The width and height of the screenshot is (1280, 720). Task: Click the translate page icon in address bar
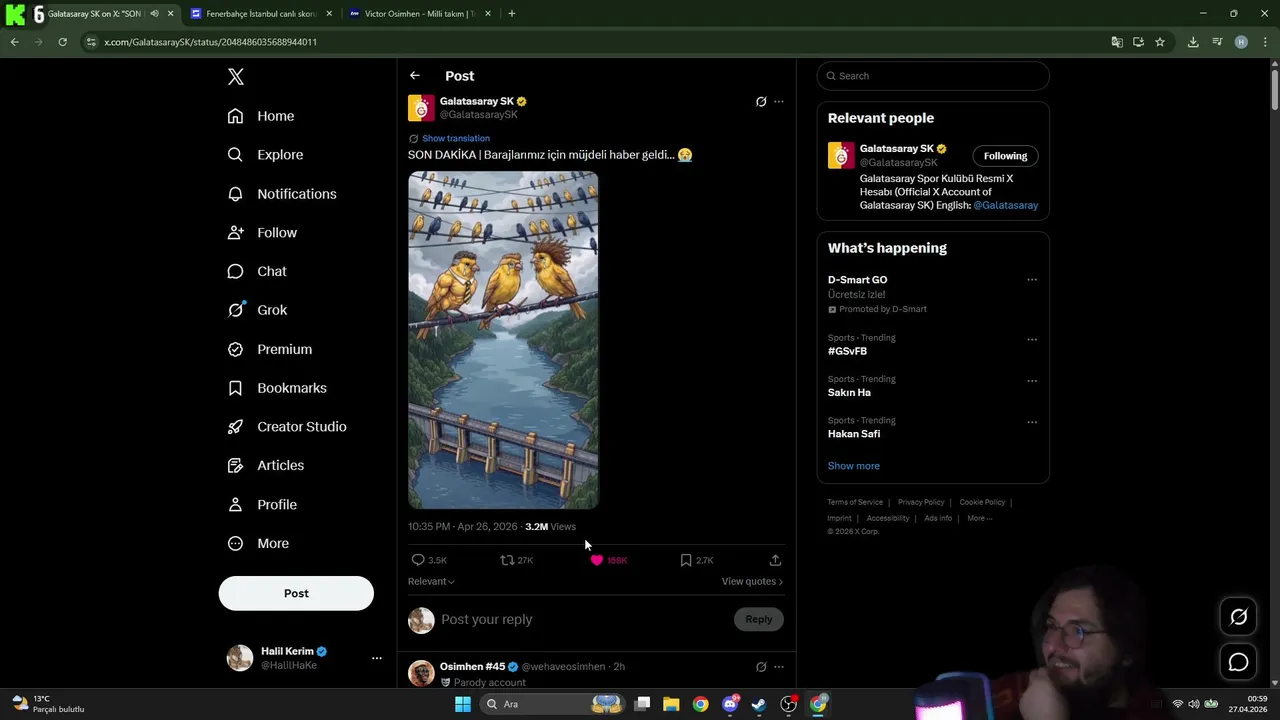coord(1117,42)
